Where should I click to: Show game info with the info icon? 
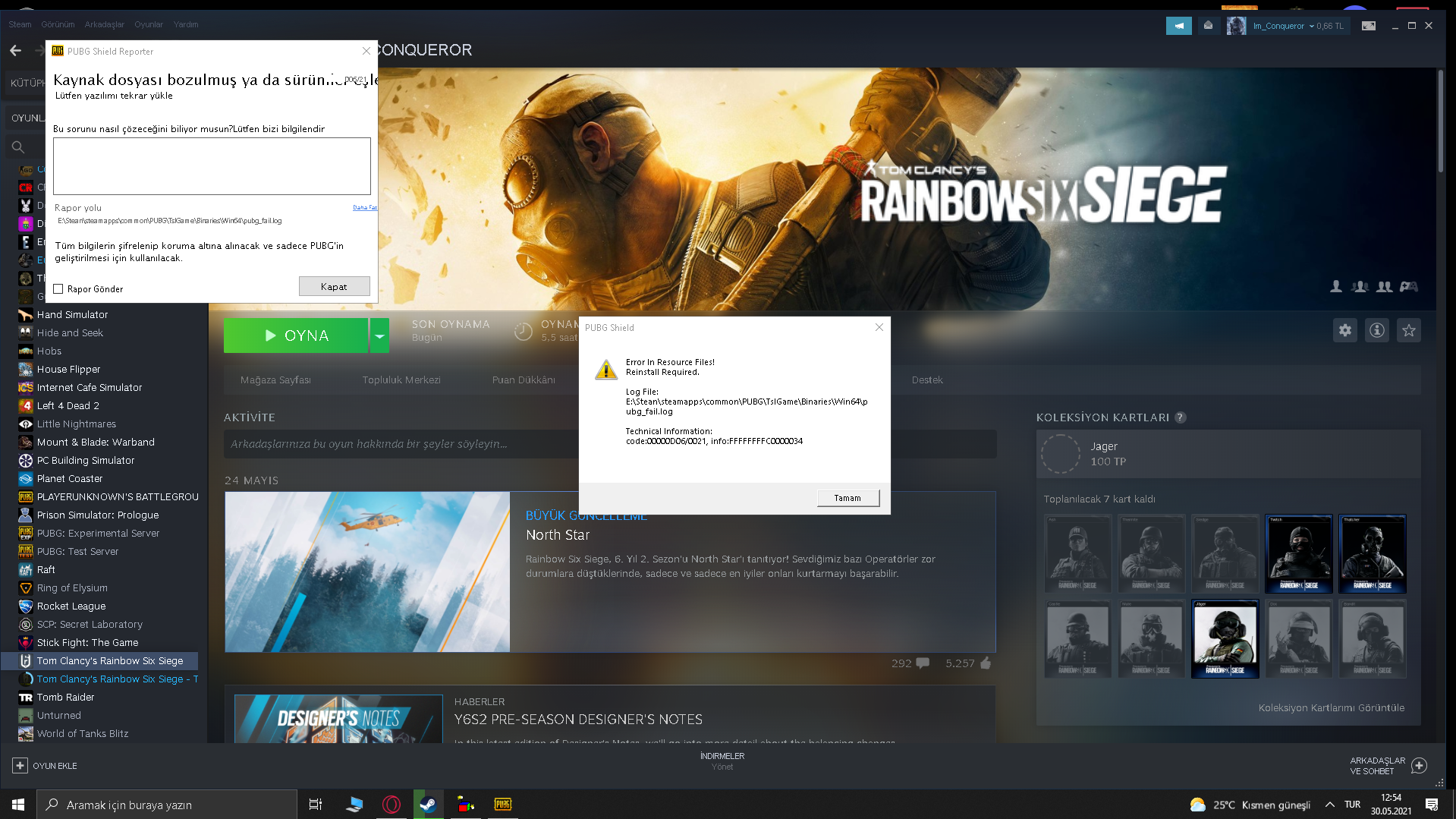[x=1376, y=330]
